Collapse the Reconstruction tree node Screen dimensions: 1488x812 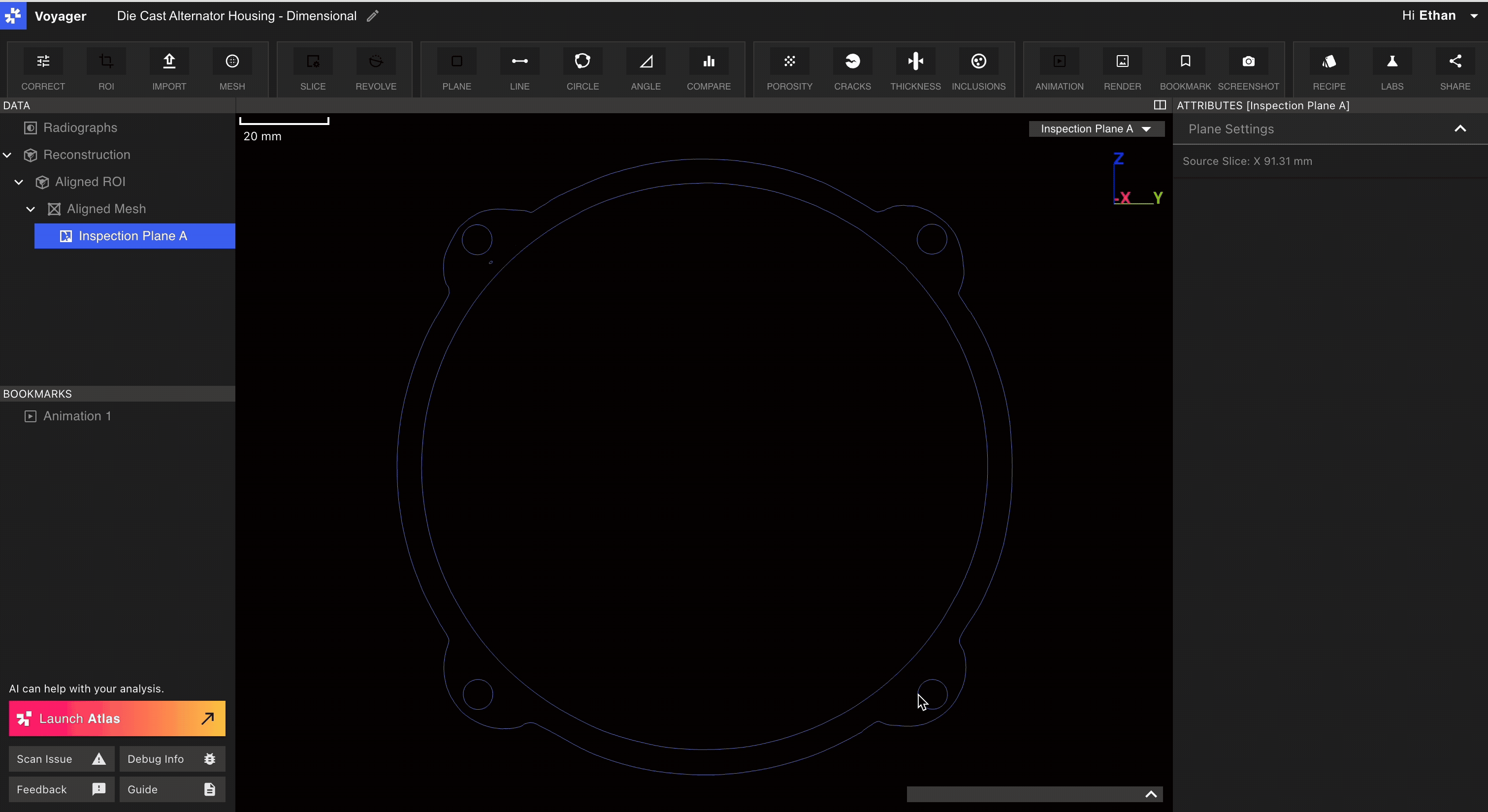point(7,155)
